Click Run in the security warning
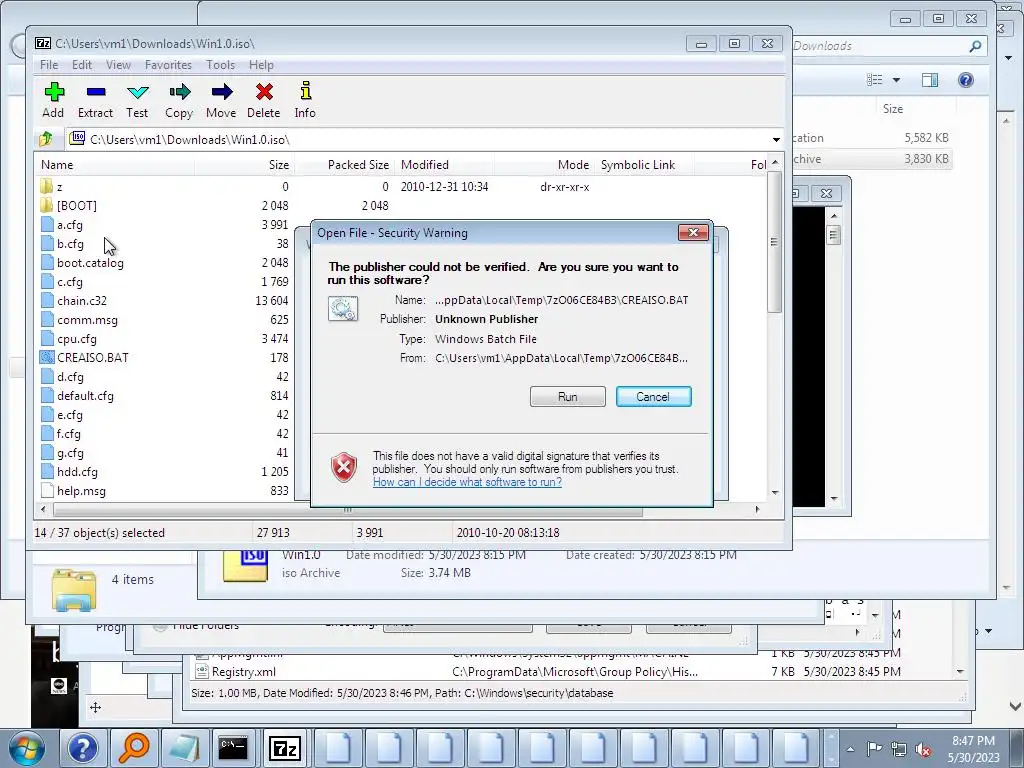The width and height of the screenshot is (1024, 768). (568, 396)
